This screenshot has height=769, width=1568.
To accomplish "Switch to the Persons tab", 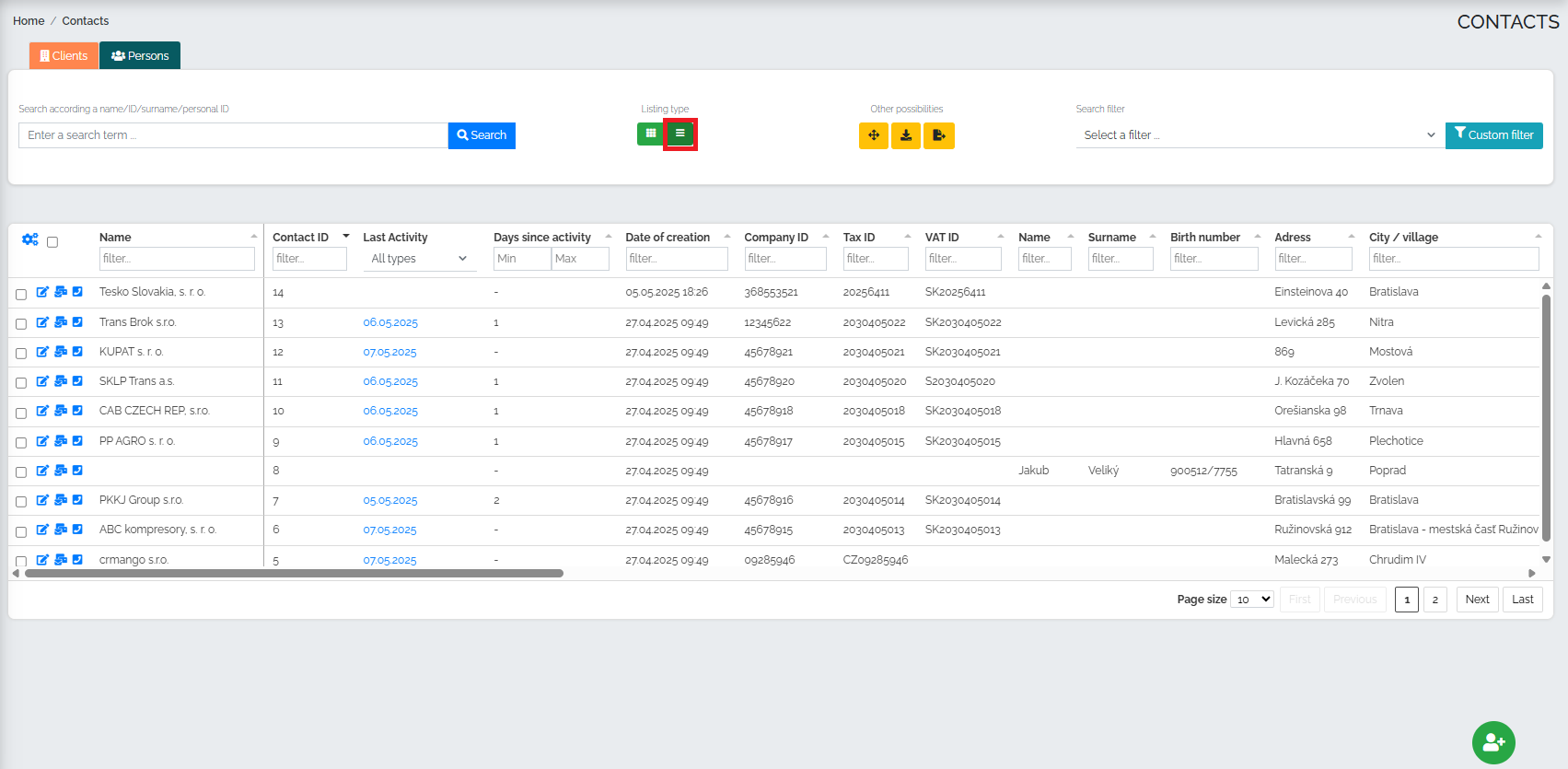I will pos(140,56).
